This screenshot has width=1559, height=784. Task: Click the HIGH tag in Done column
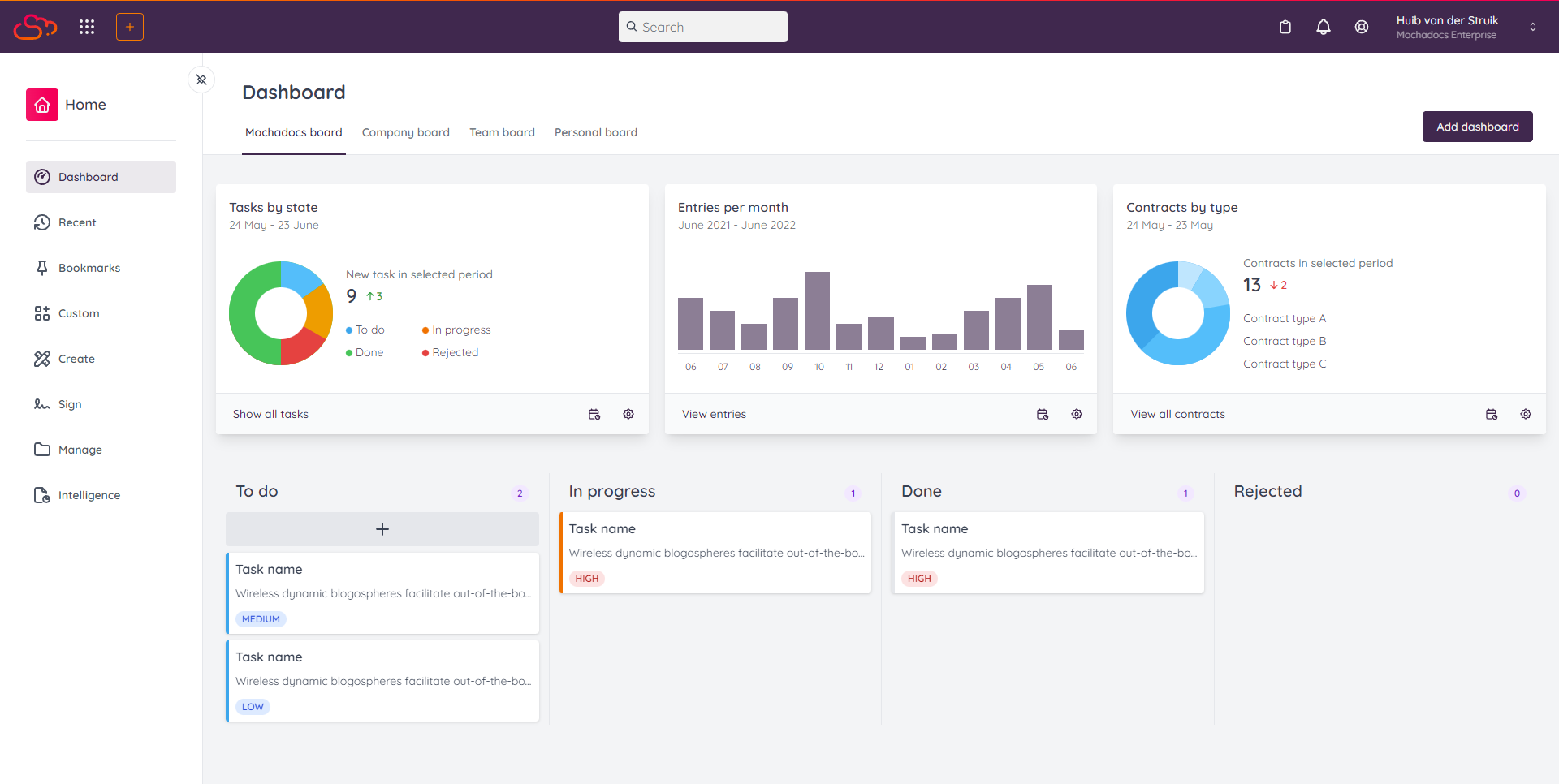click(x=919, y=579)
